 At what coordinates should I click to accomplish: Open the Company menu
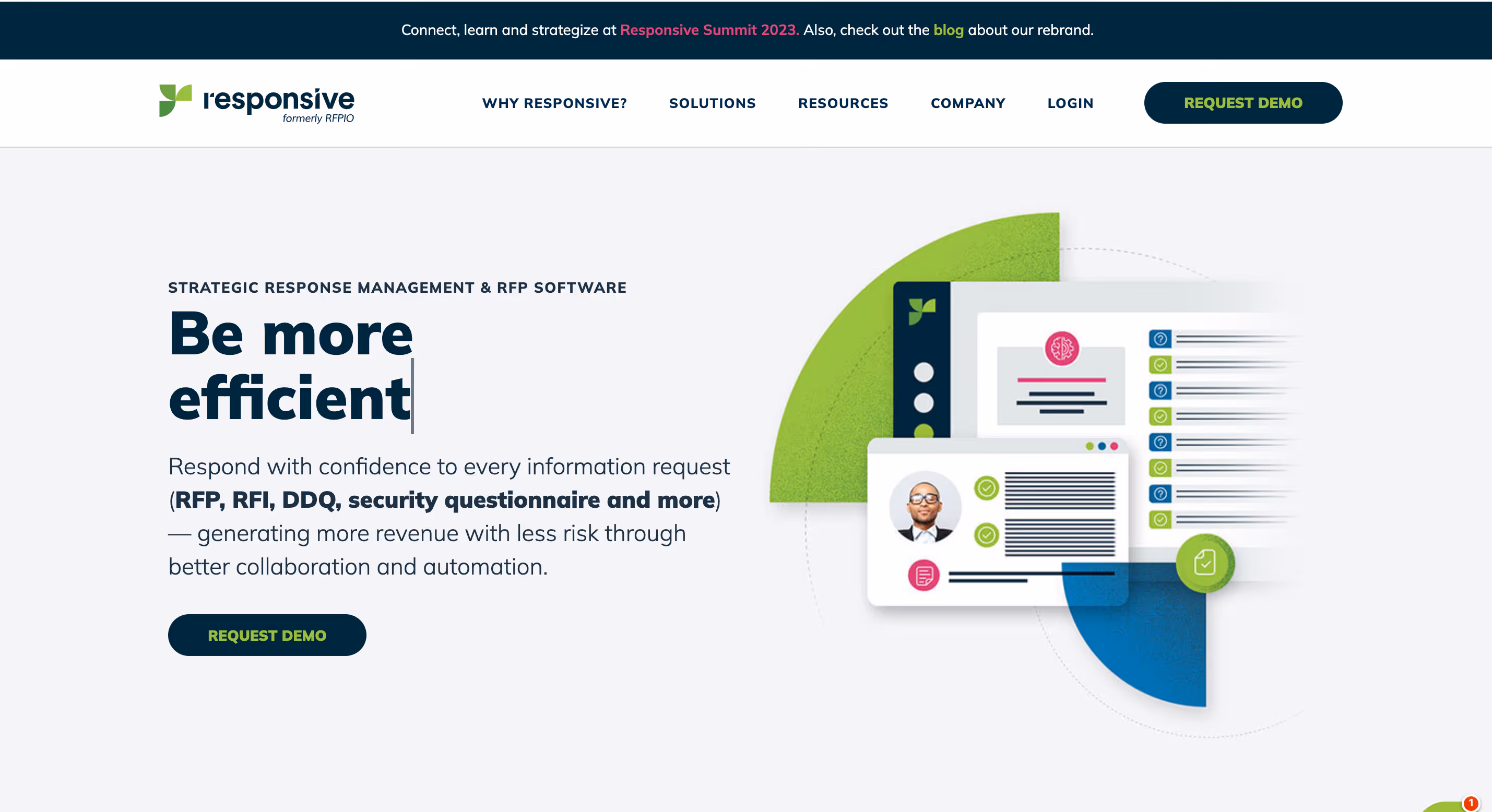click(968, 103)
